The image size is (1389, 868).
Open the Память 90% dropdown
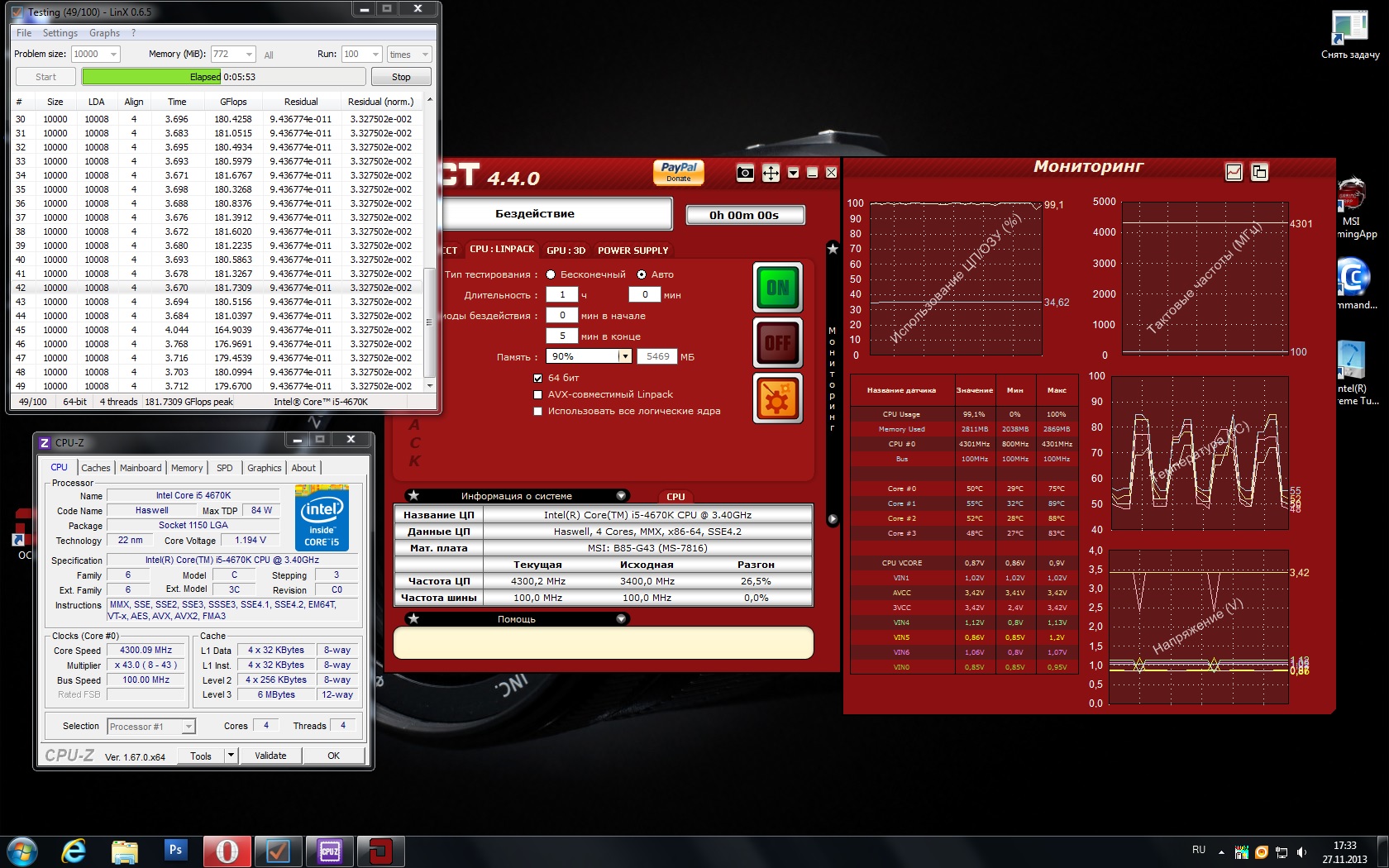pos(625,356)
